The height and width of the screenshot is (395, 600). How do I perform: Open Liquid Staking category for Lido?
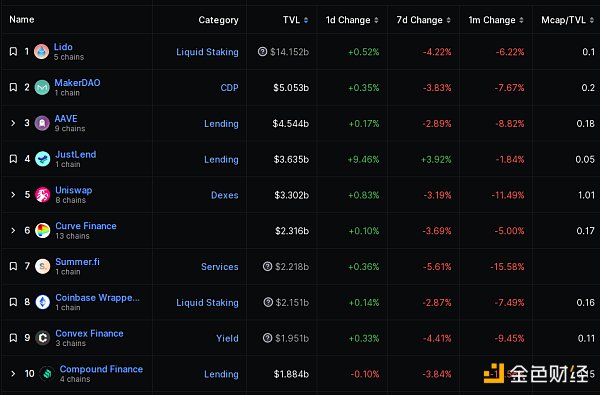click(x=207, y=52)
